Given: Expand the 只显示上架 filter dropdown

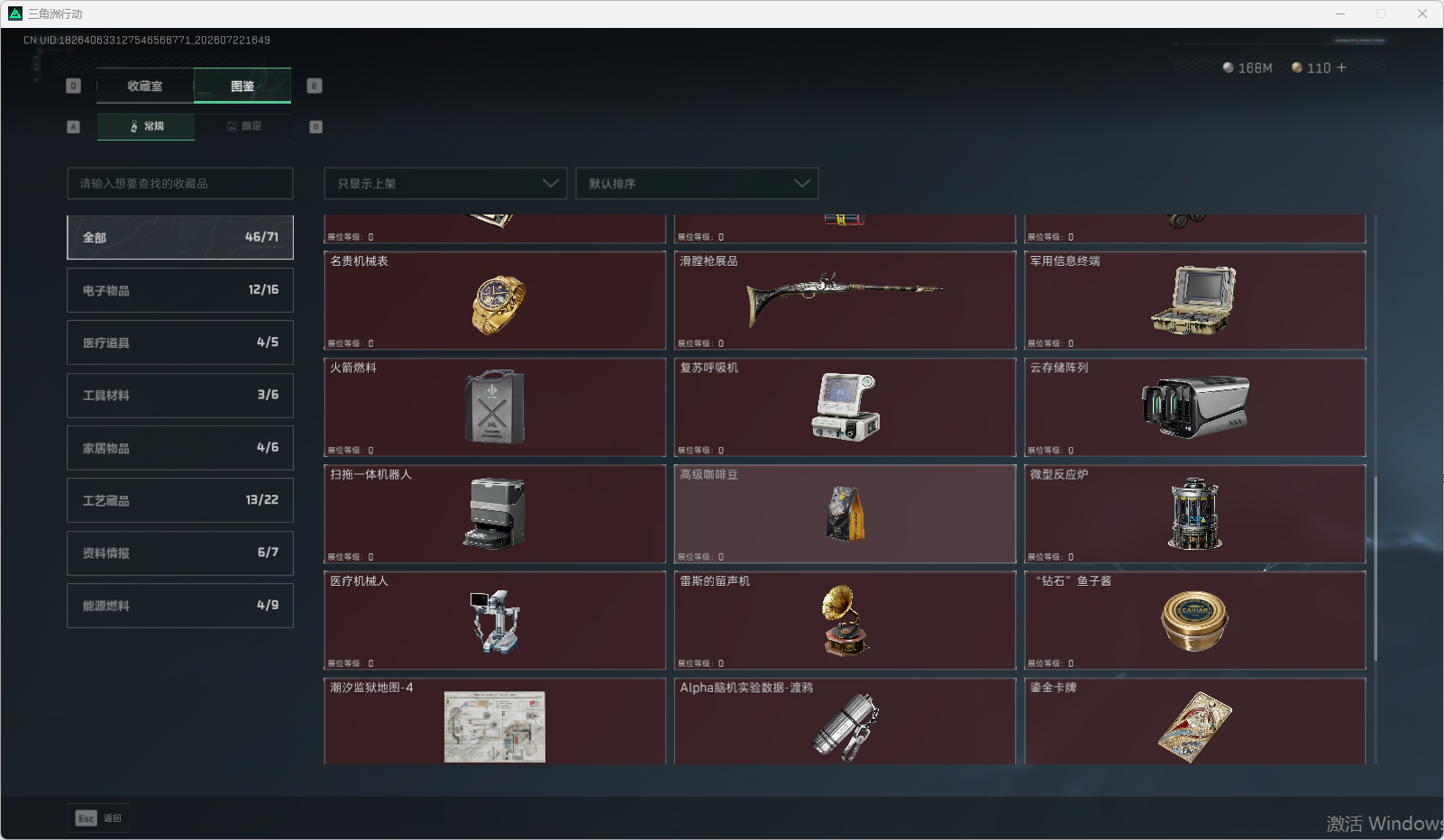Looking at the screenshot, I should click(x=445, y=184).
